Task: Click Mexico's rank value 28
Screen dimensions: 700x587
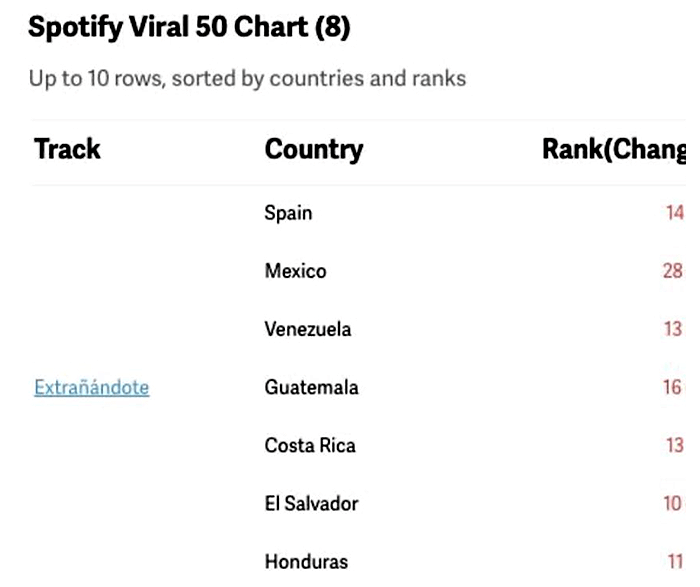Action: coord(673,271)
